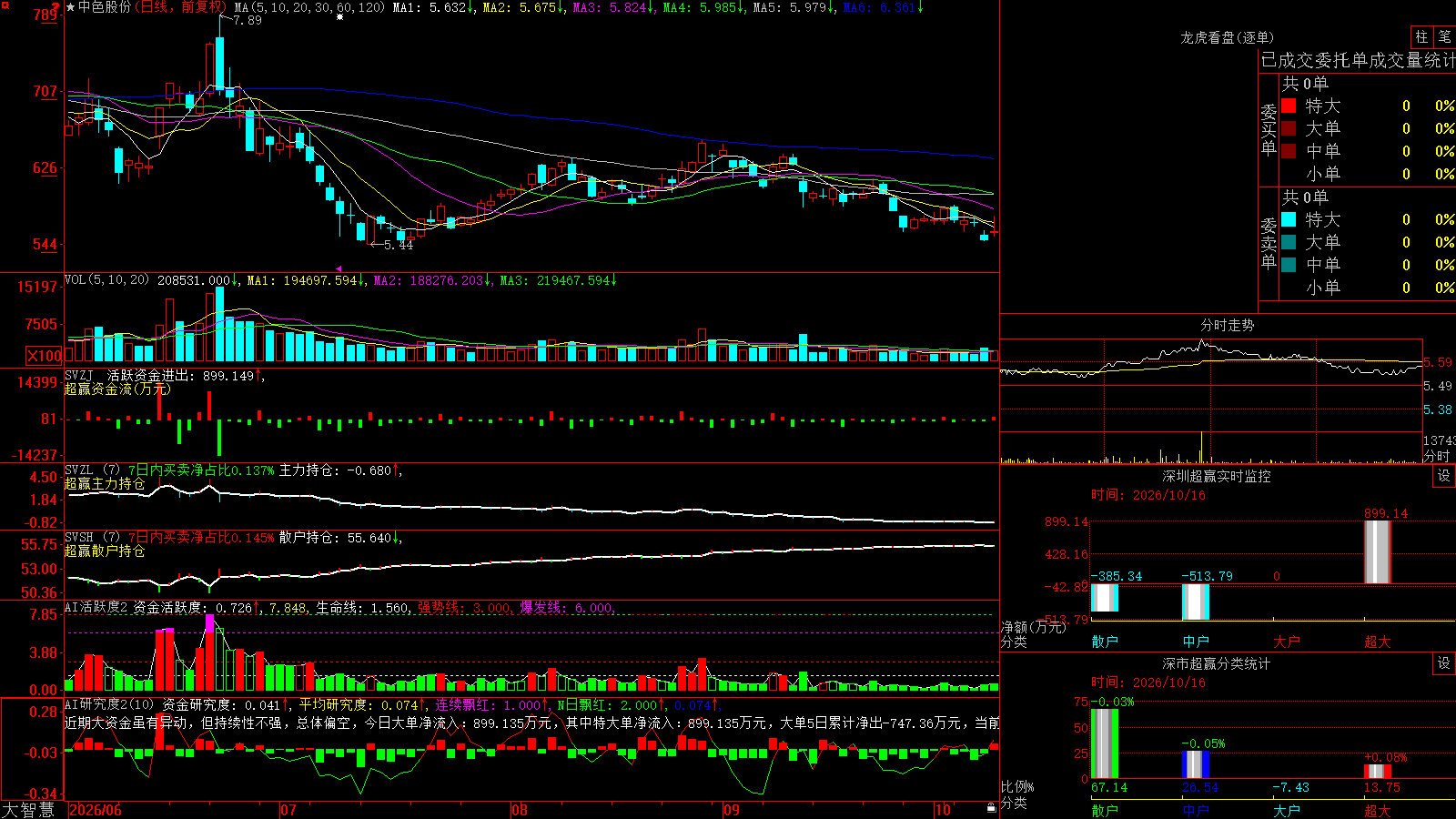1456x819 pixels.
Task: Click the 中户 -513.79 bar in 实时监控
Action: point(1196,602)
